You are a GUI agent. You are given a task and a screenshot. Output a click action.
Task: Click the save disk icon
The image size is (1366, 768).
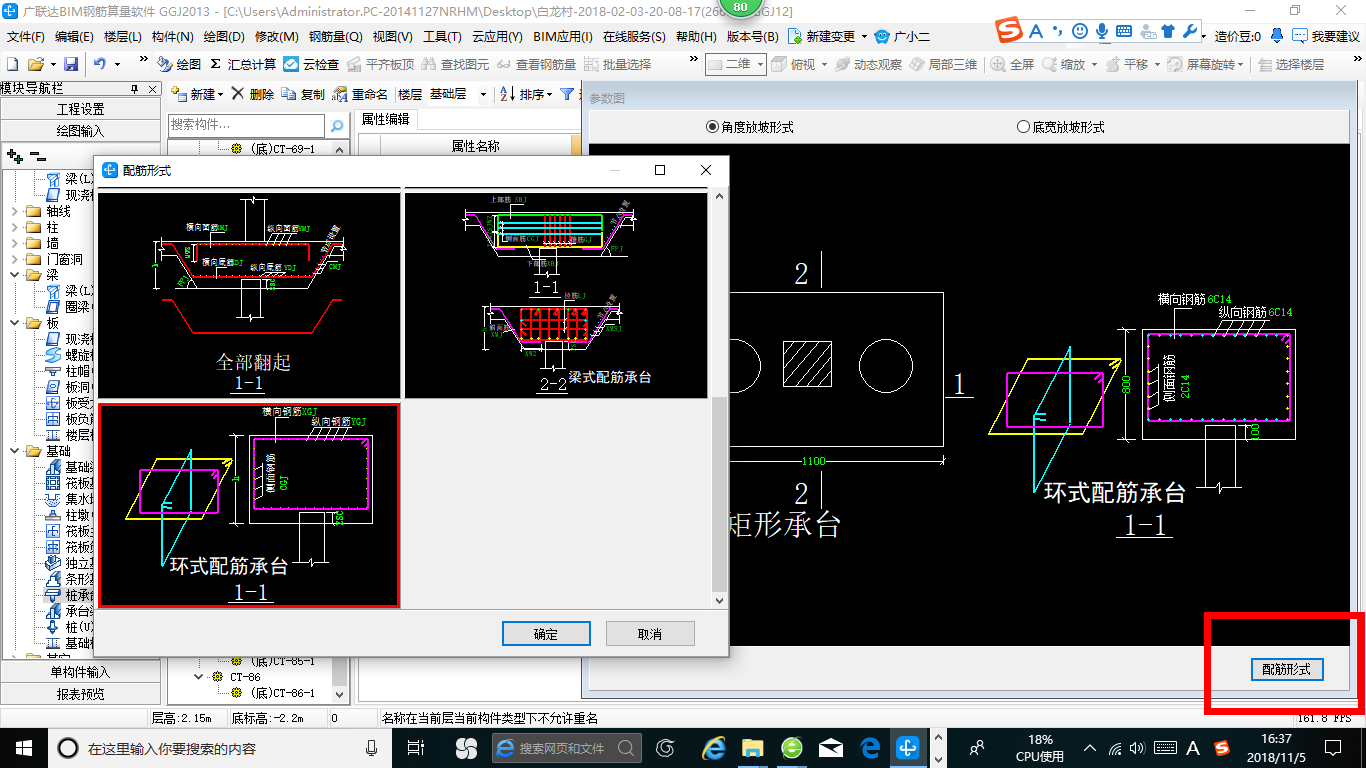71,64
